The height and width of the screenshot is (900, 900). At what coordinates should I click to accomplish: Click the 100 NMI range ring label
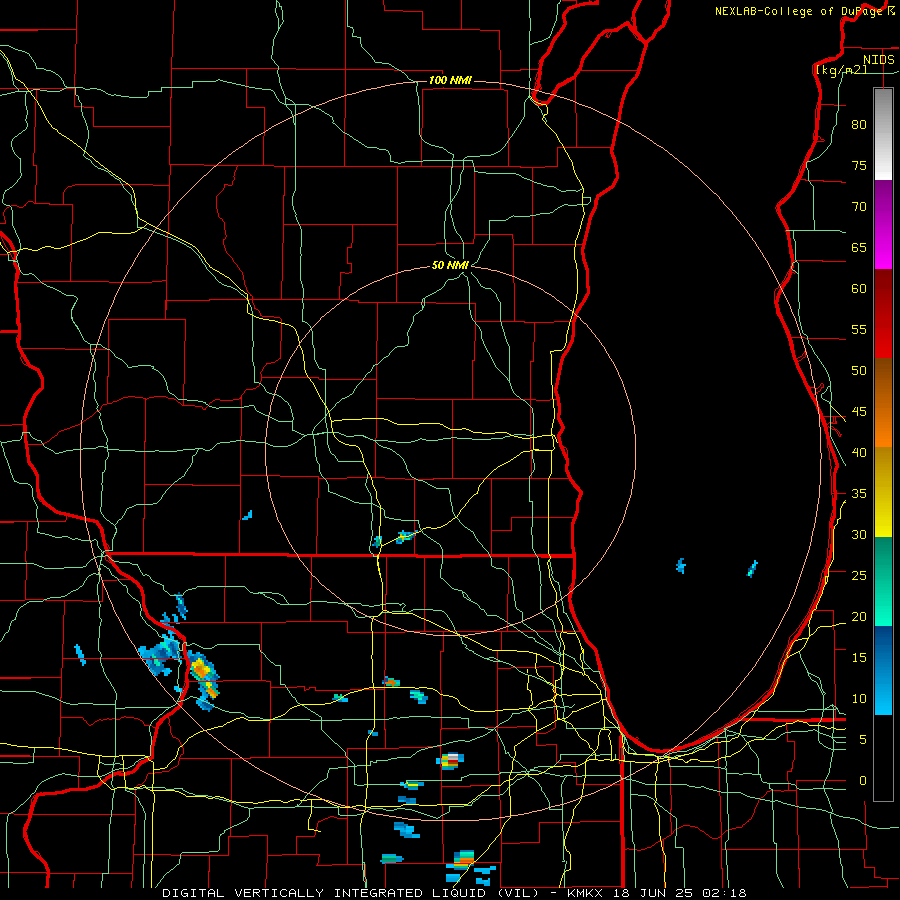tap(450, 80)
